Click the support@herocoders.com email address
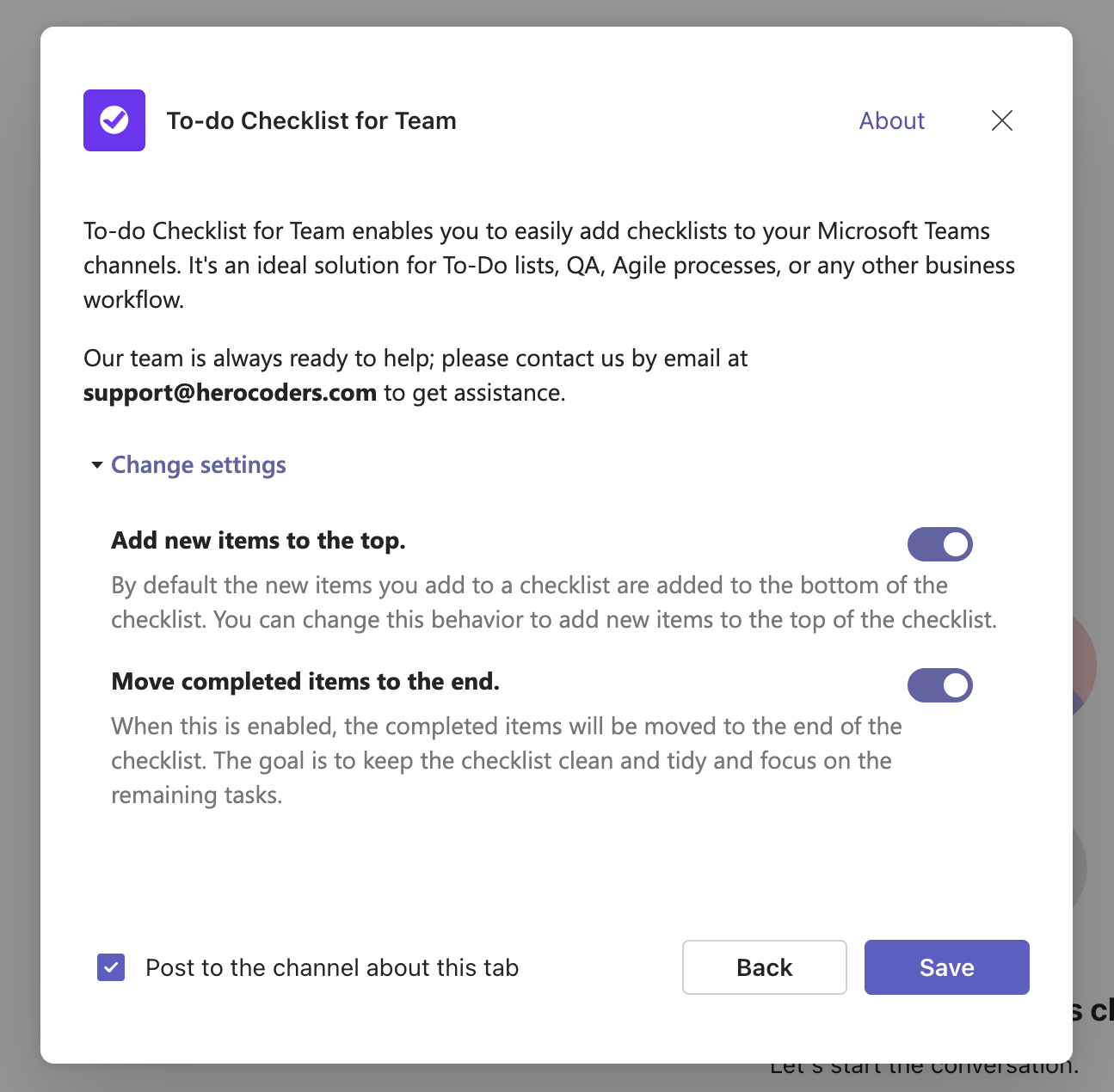This screenshot has height=1092, width=1114. click(x=230, y=393)
